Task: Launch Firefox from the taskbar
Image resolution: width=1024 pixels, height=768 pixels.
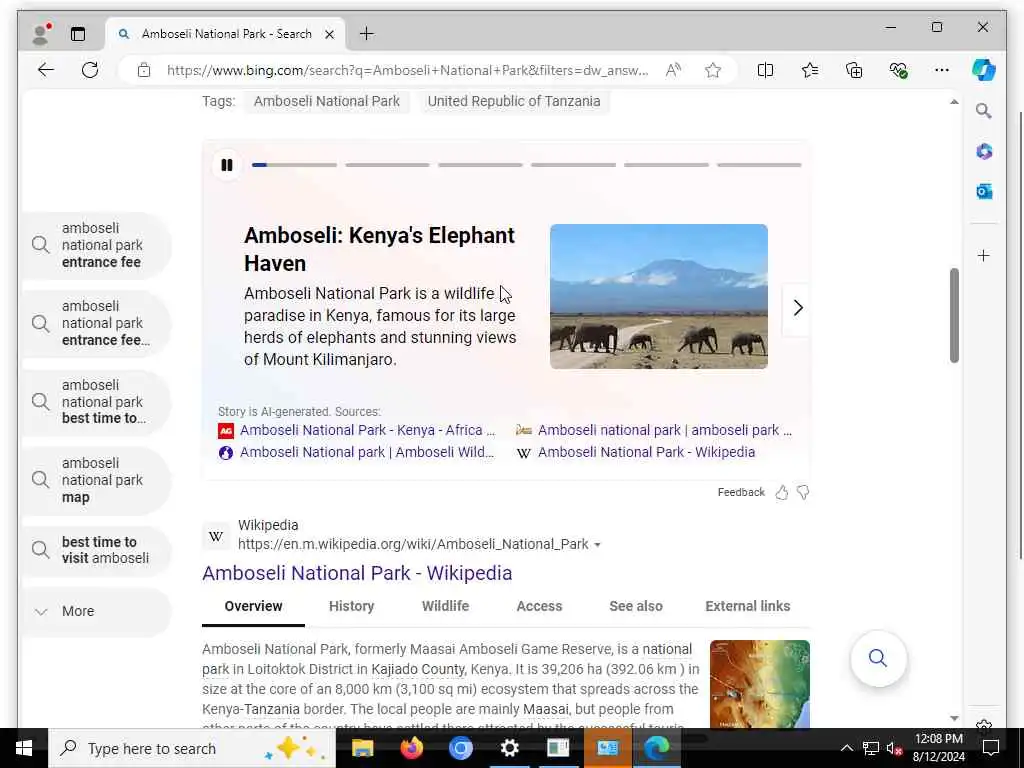Action: click(411, 748)
